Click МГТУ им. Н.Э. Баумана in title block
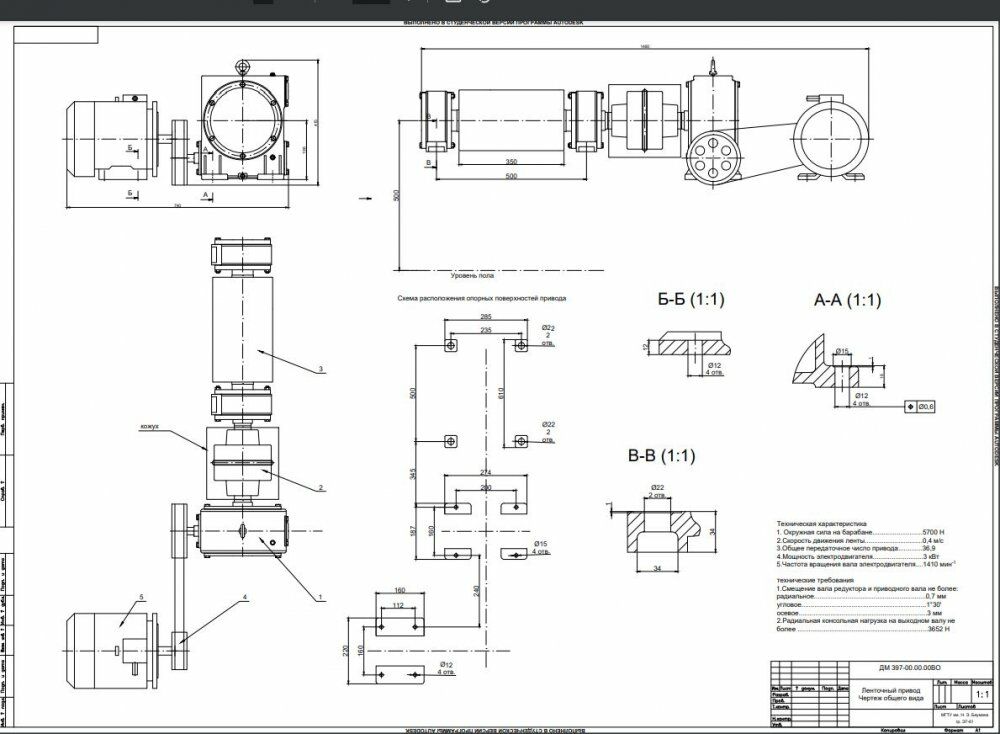Image resolution: width=1000 pixels, height=734 pixels. (x=962, y=715)
